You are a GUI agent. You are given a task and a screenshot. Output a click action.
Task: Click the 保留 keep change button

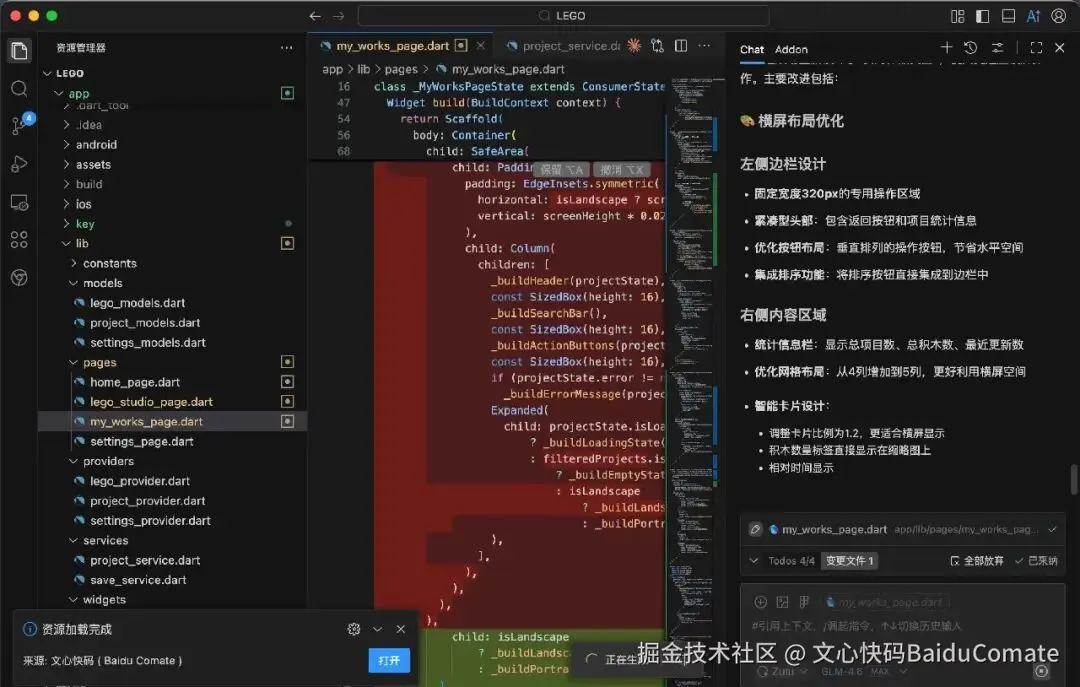pyautogui.click(x=561, y=170)
